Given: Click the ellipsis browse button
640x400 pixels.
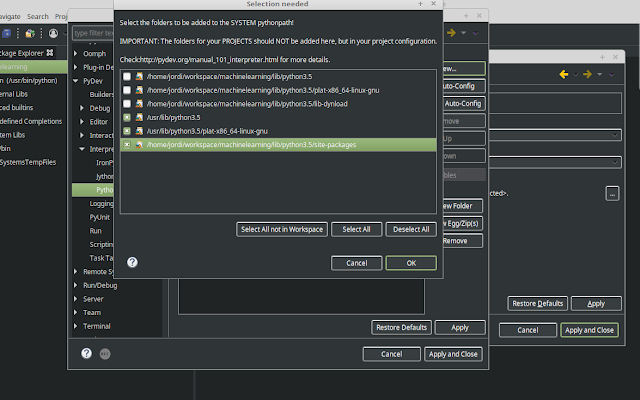Looking at the screenshot, I should coord(612,193).
